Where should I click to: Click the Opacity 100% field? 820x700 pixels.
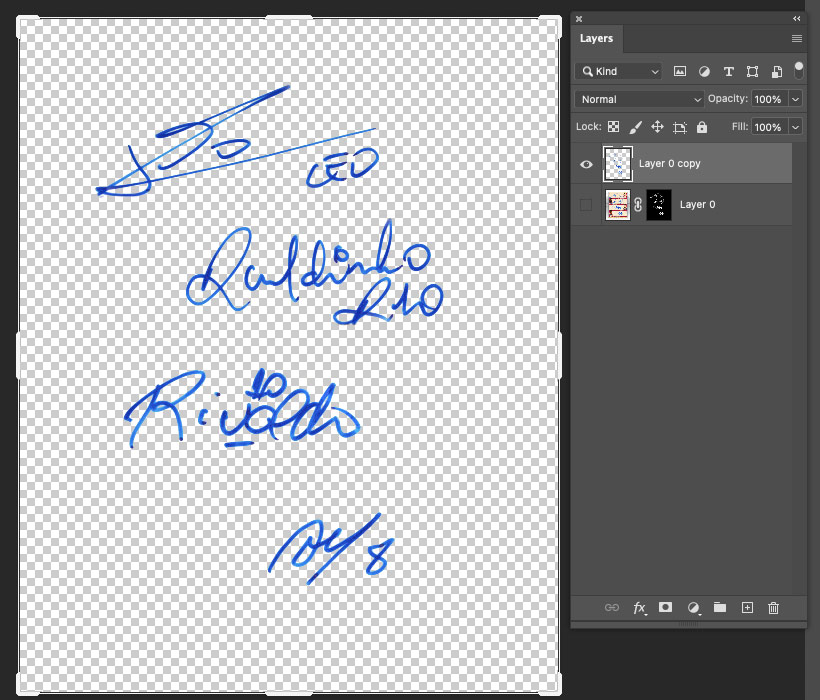[769, 99]
